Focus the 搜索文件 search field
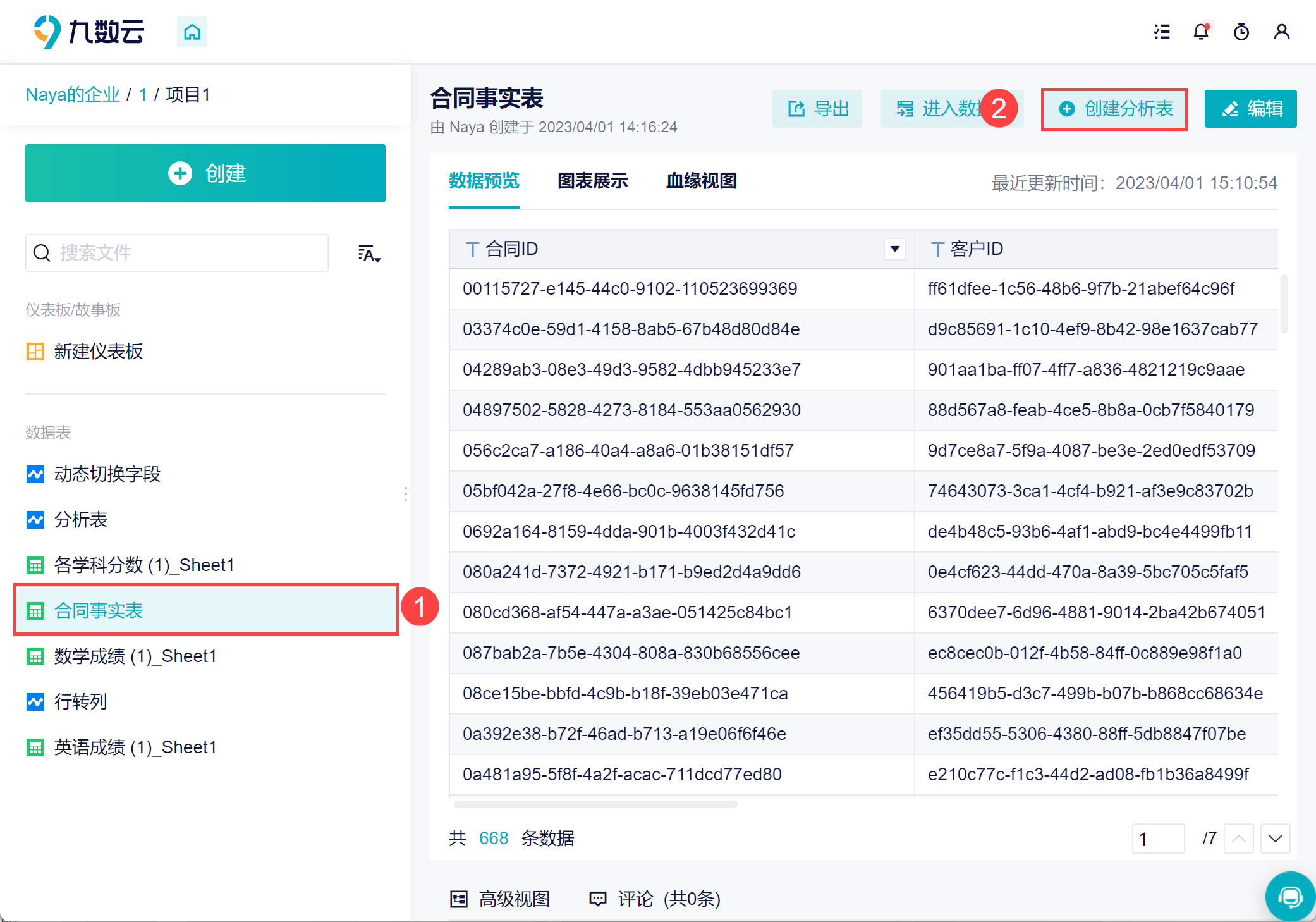Image resolution: width=1316 pixels, height=922 pixels. pyautogui.click(x=177, y=253)
